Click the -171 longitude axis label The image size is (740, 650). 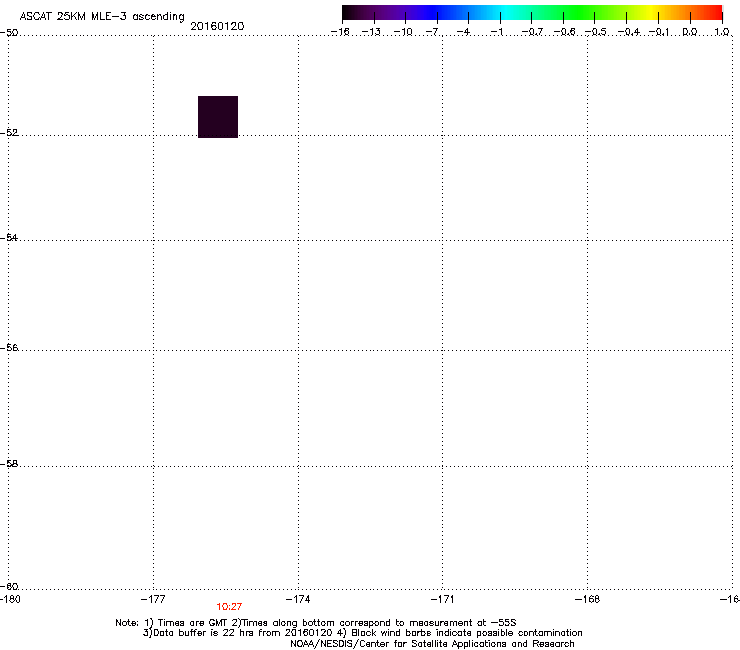(x=443, y=599)
